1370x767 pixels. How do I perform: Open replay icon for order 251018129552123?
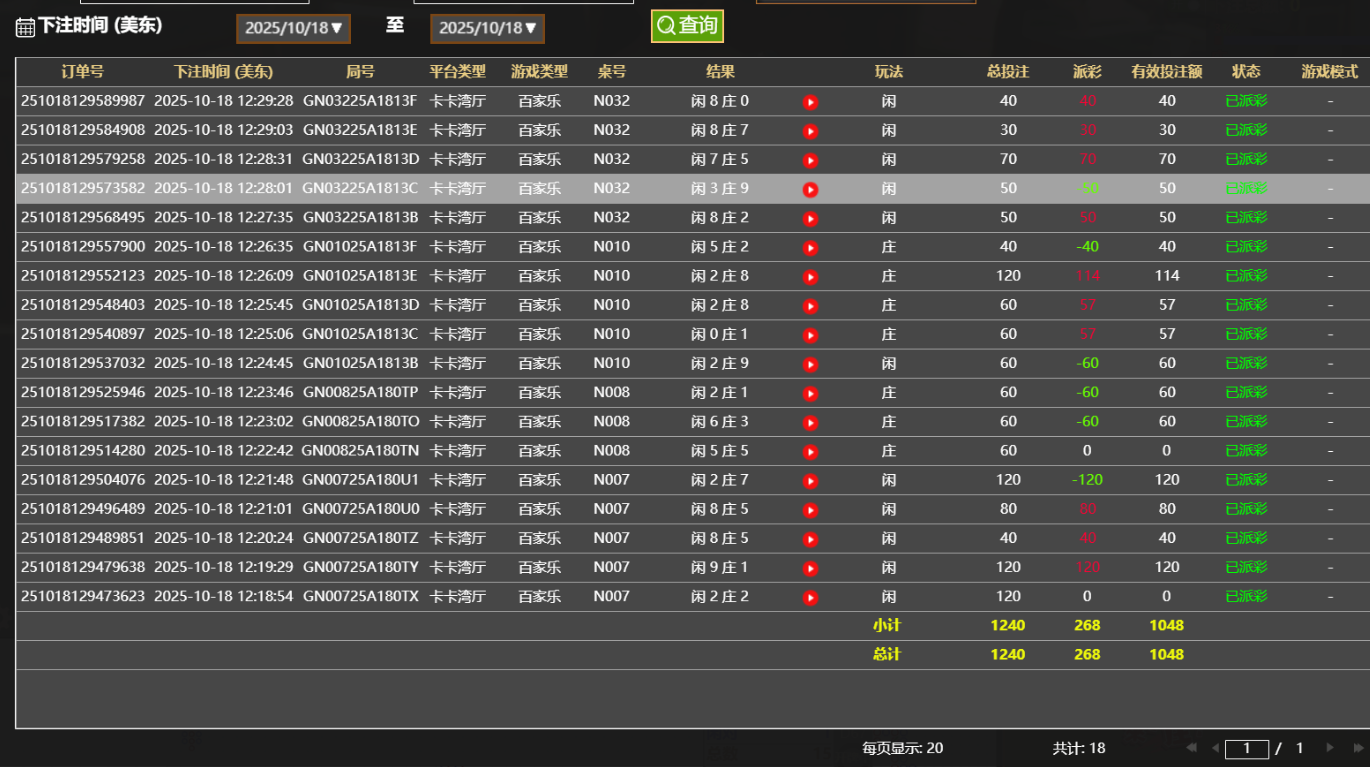pyautogui.click(x=810, y=277)
